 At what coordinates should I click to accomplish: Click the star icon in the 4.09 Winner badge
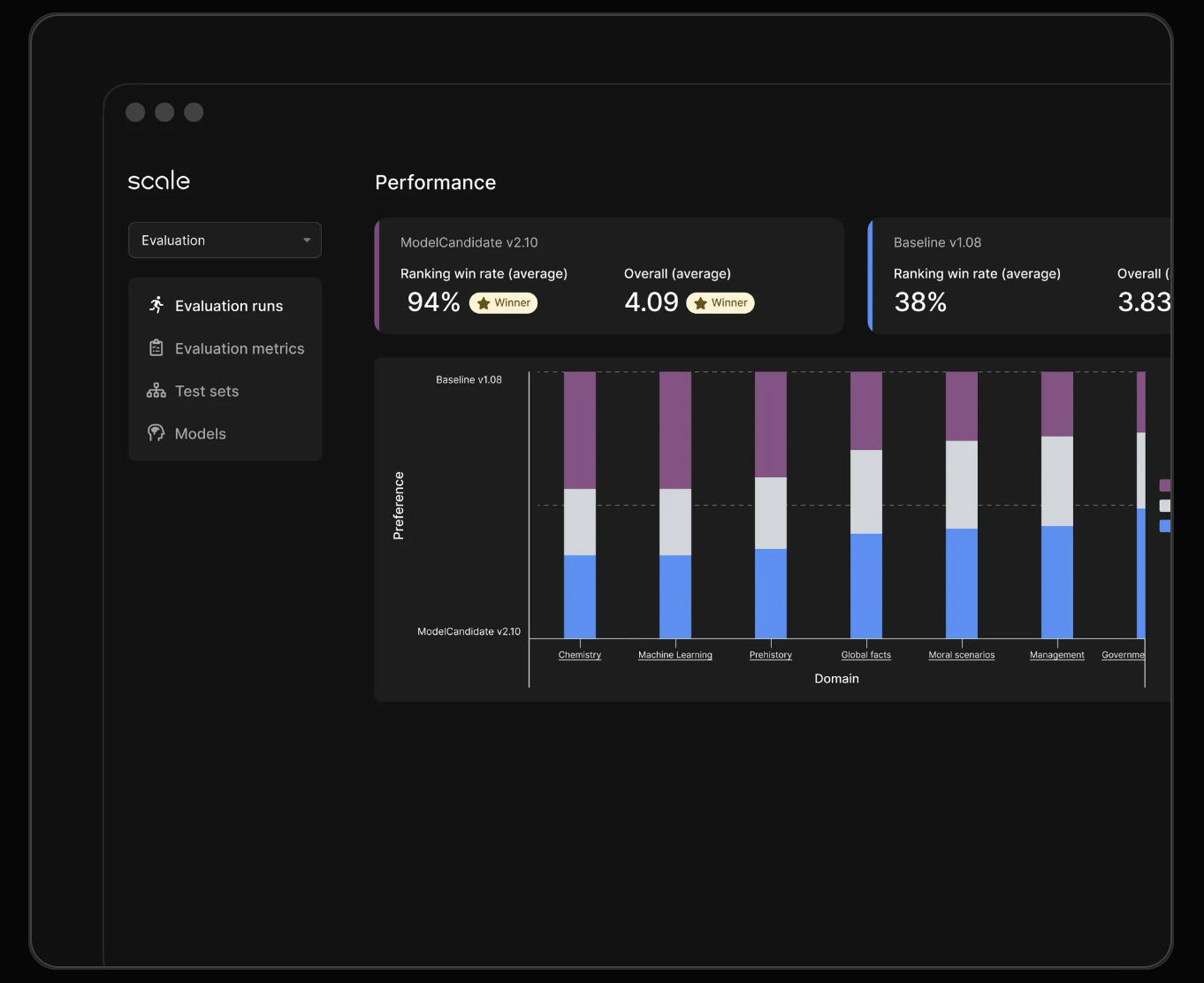coord(700,303)
